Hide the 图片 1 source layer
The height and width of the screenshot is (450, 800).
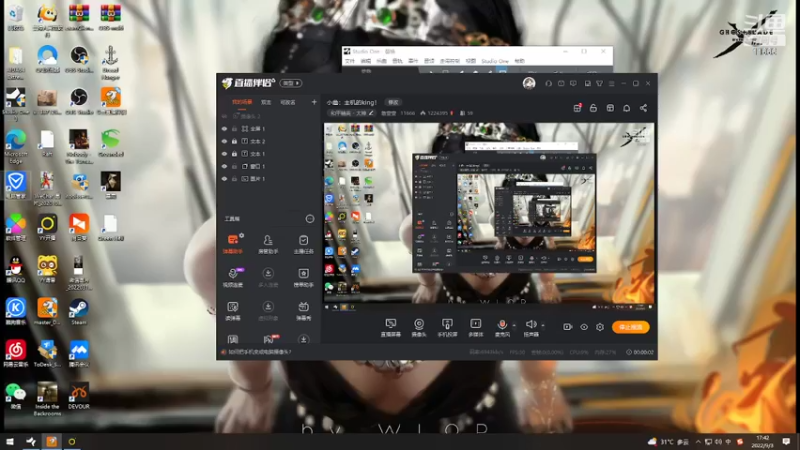224,179
